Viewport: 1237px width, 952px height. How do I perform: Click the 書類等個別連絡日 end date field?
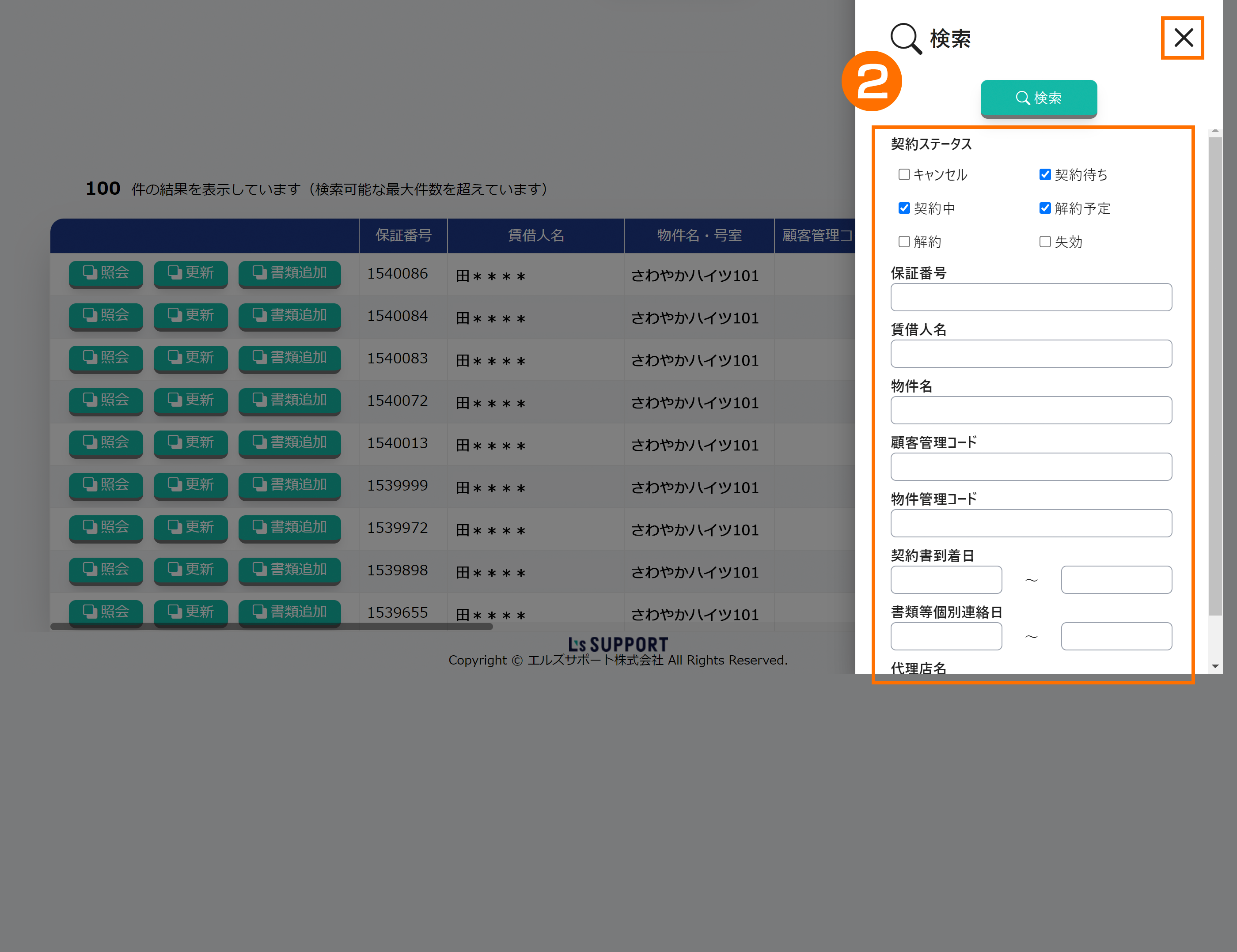(1116, 636)
